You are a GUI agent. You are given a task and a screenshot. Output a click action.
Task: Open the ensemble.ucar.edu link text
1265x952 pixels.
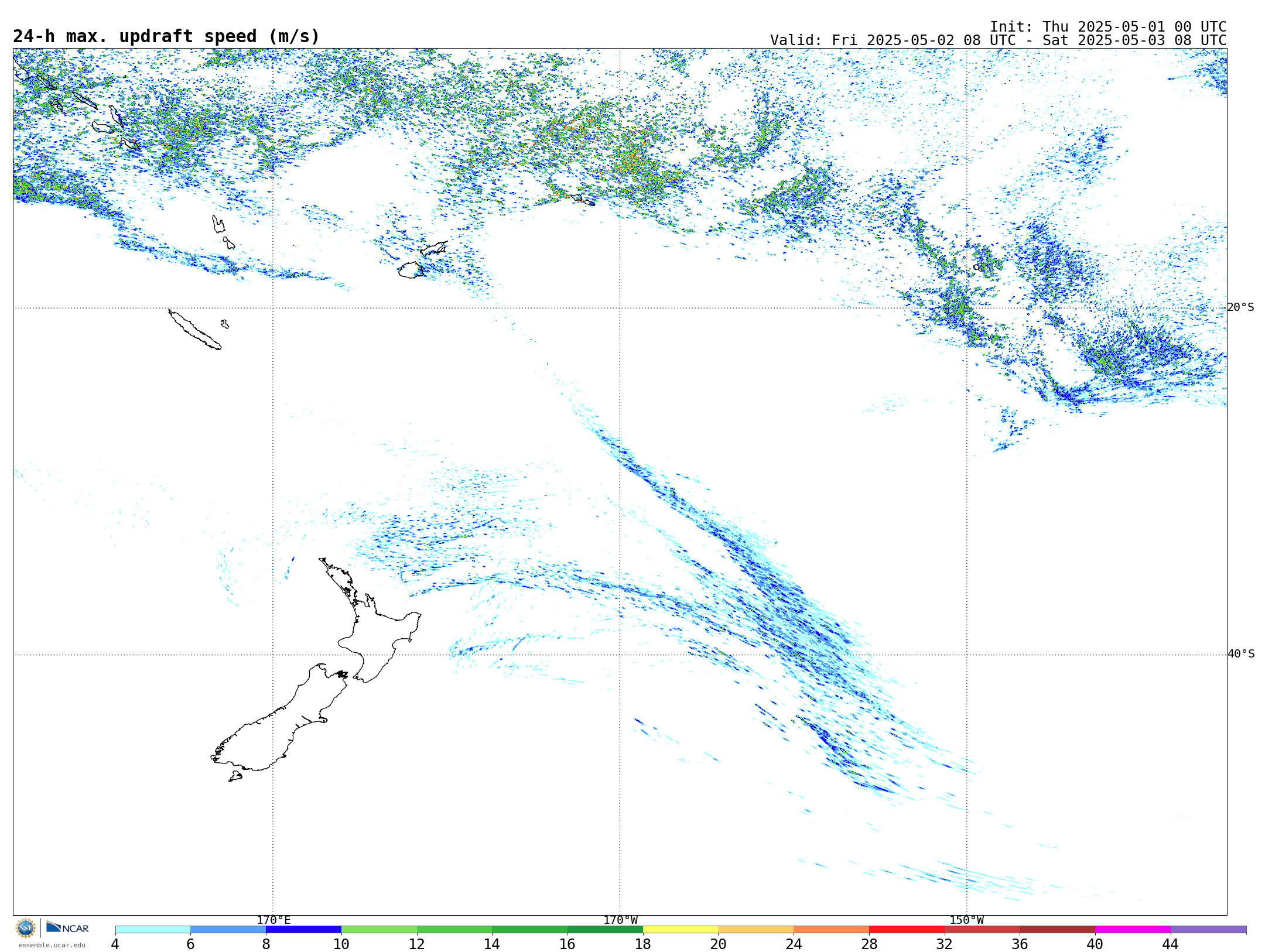coord(52,945)
